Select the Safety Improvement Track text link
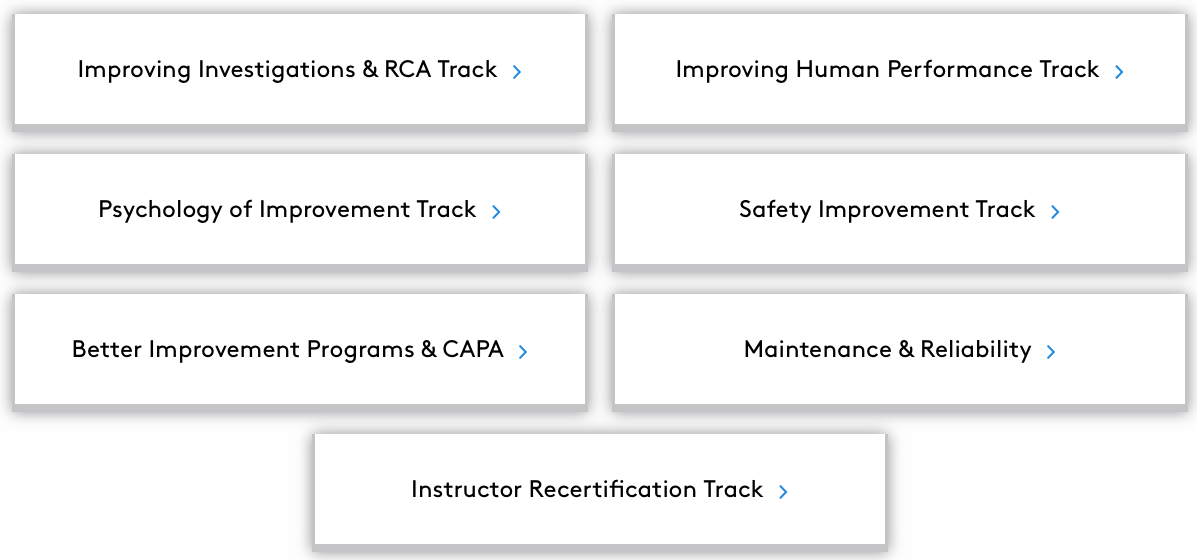Screen dimensions: 1197x560 pyautogui.click(x=887, y=209)
